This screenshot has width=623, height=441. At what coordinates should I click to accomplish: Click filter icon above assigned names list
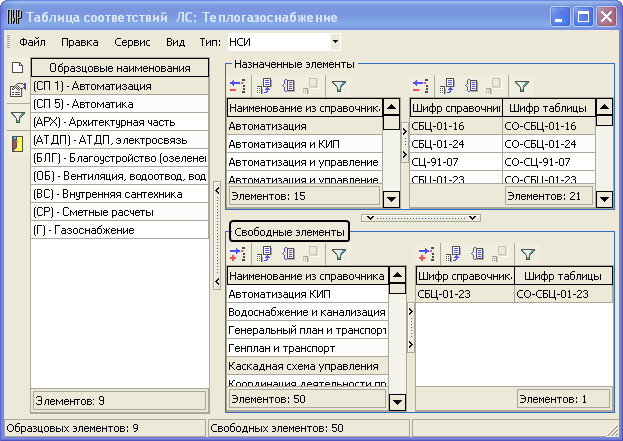click(339, 87)
